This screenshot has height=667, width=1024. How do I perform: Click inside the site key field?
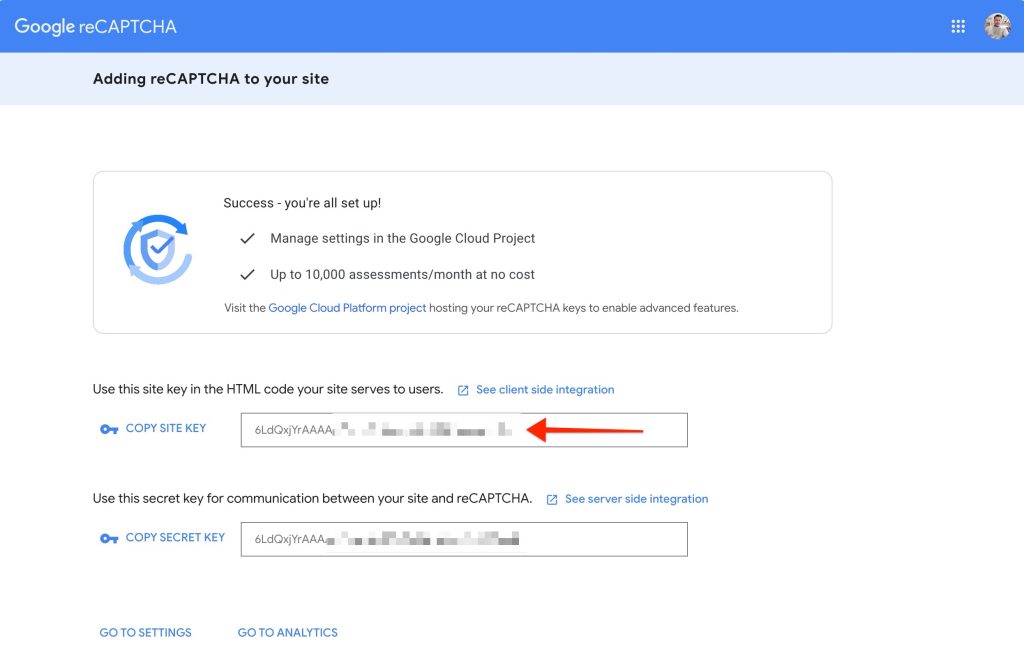point(464,430)
